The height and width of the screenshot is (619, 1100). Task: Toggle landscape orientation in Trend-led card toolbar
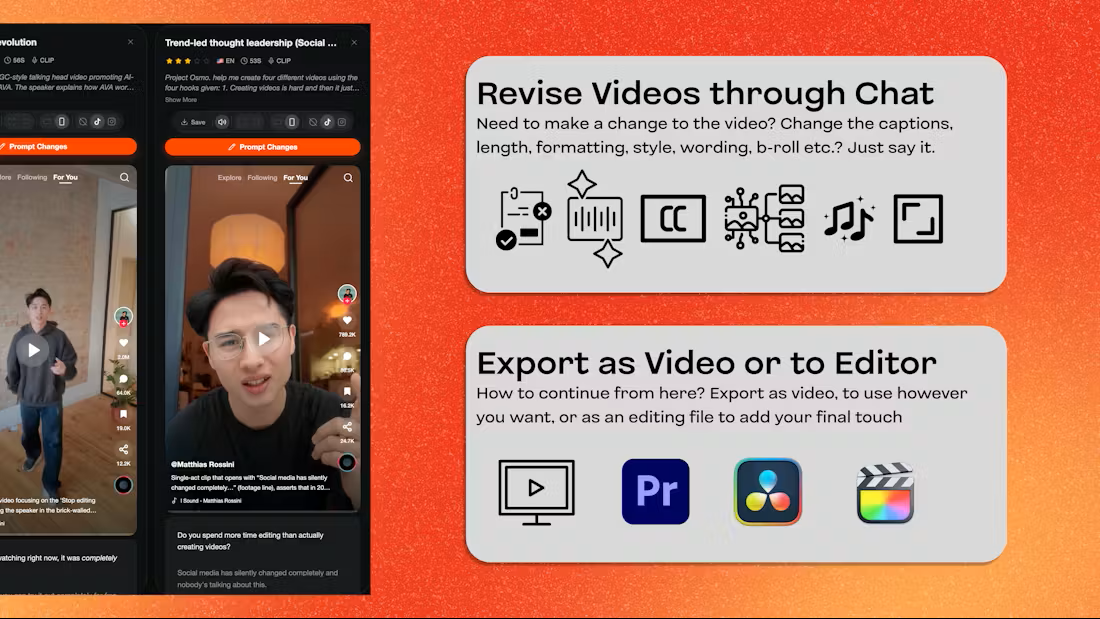[278, 122]
